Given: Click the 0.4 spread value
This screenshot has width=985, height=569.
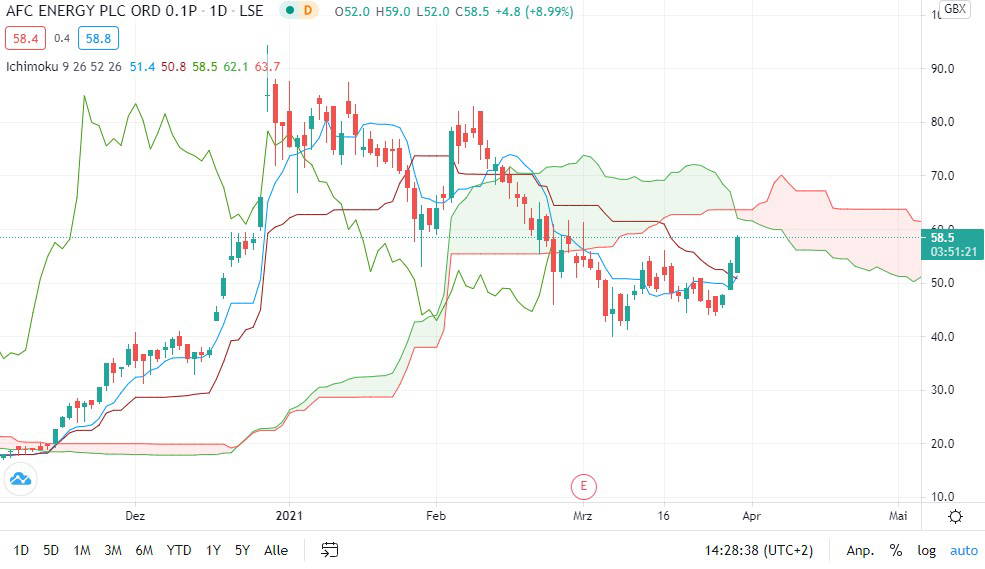Looking at the screenshot, I should point(62,38).
